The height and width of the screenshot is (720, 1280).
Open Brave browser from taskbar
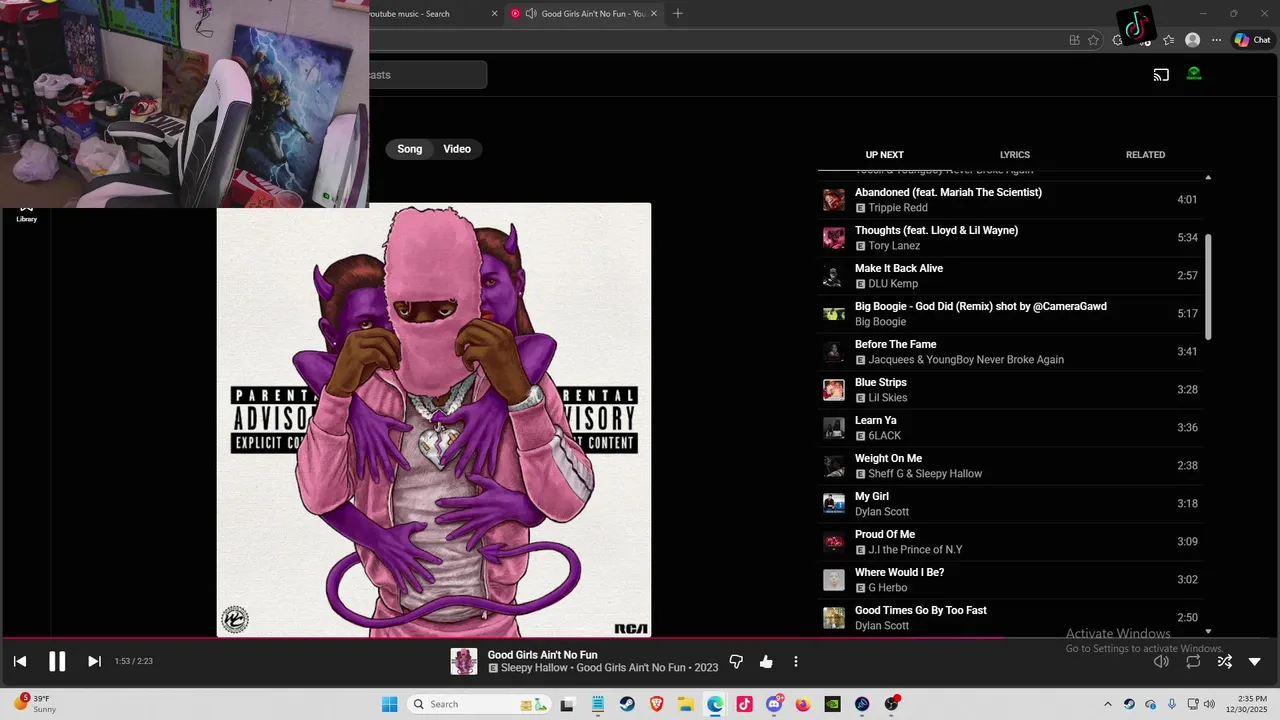(656, 704)
